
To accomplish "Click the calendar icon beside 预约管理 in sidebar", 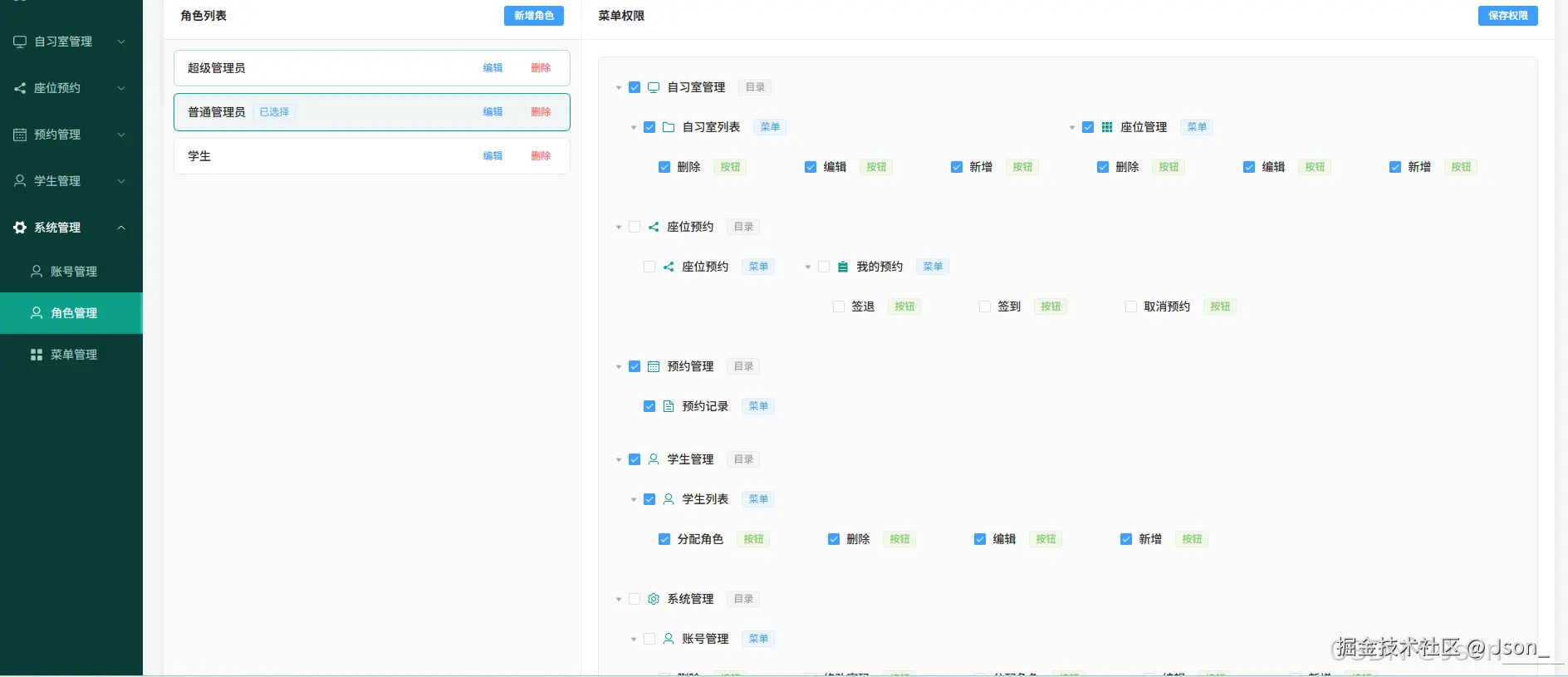I will (20, 135).
